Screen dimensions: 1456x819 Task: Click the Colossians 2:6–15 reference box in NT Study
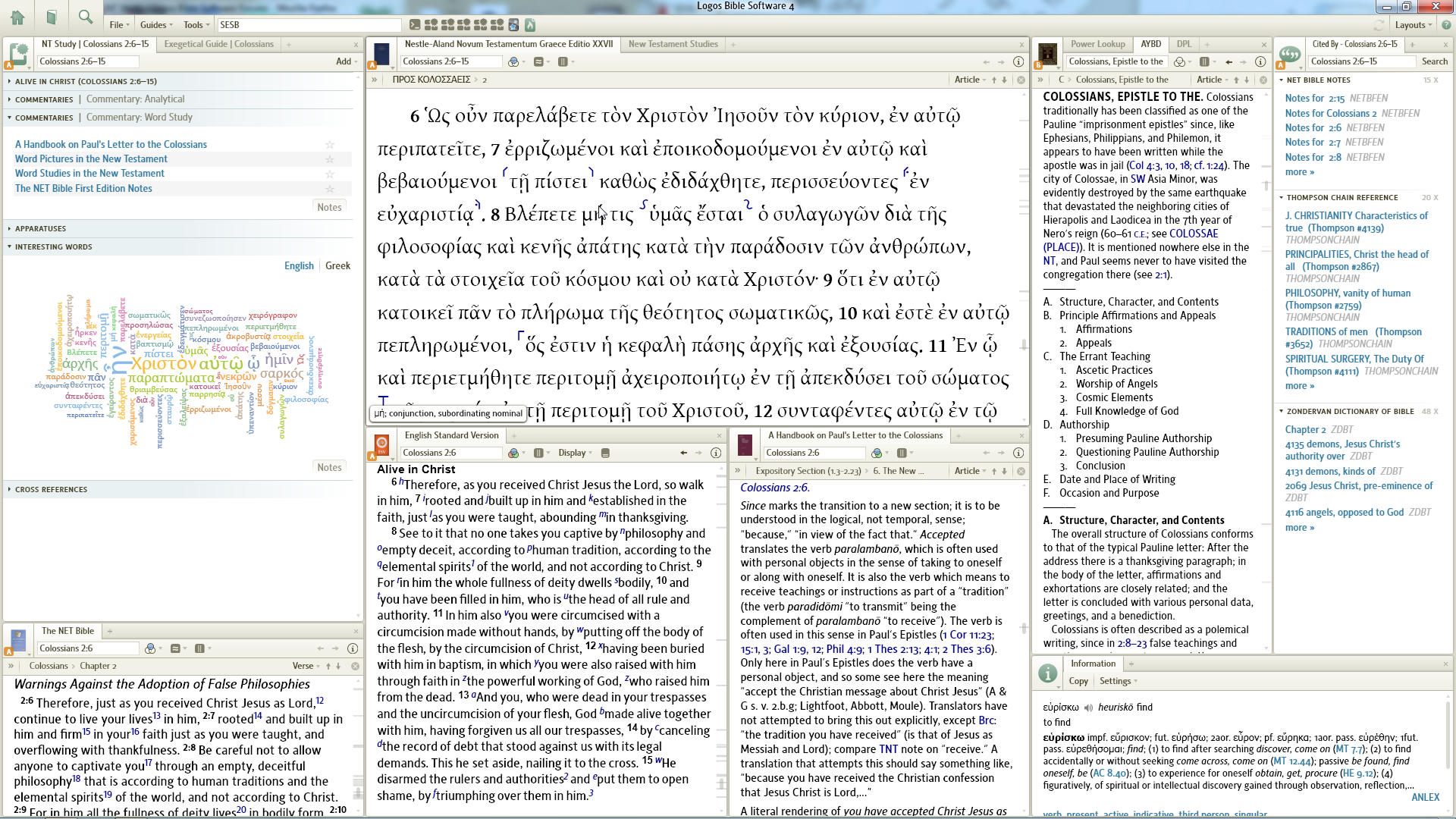pyautogui.click(x=87, y=61)
